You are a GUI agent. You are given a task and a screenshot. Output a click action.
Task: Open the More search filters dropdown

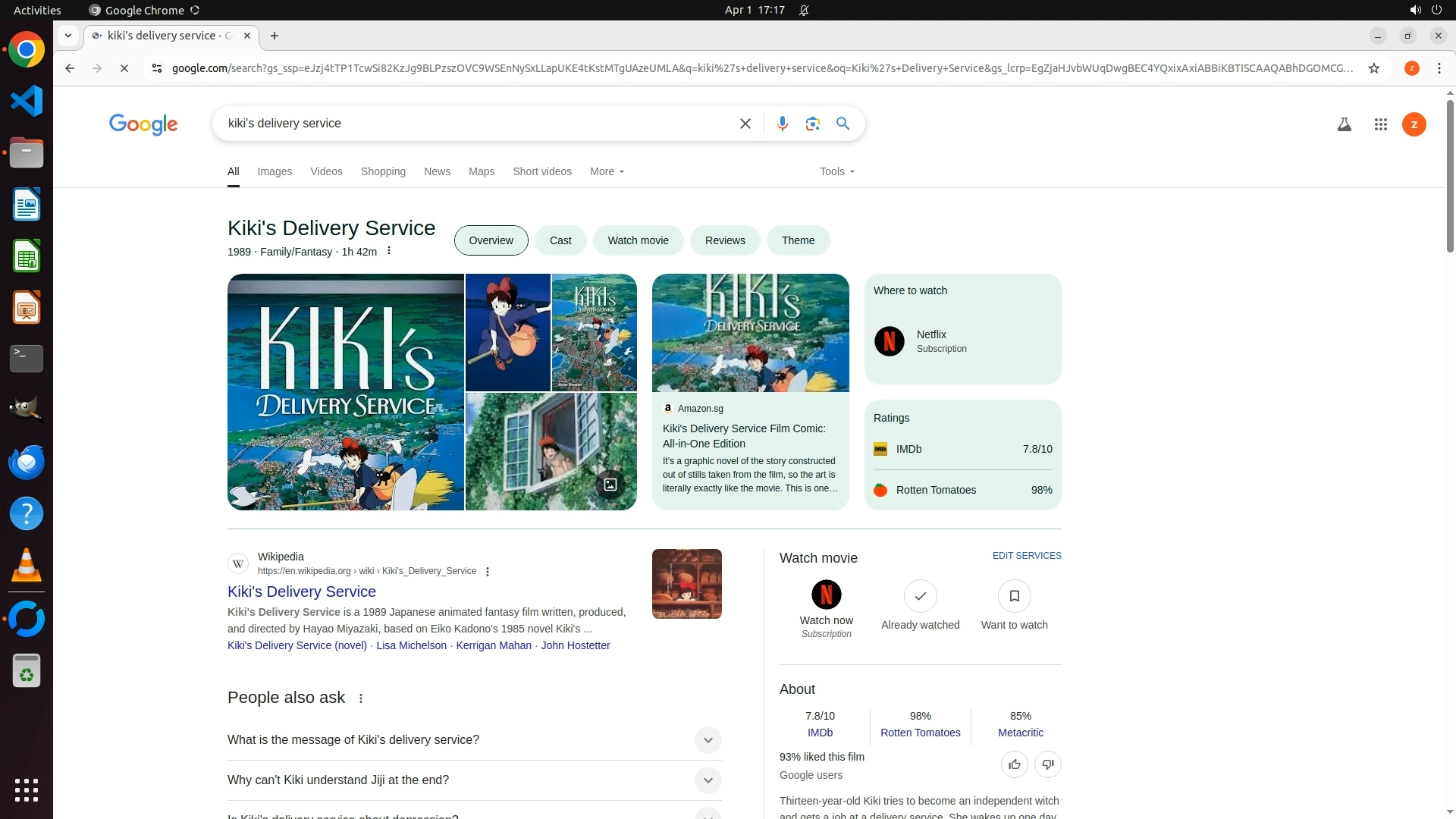pyautogui.click(x=607, y=171)
